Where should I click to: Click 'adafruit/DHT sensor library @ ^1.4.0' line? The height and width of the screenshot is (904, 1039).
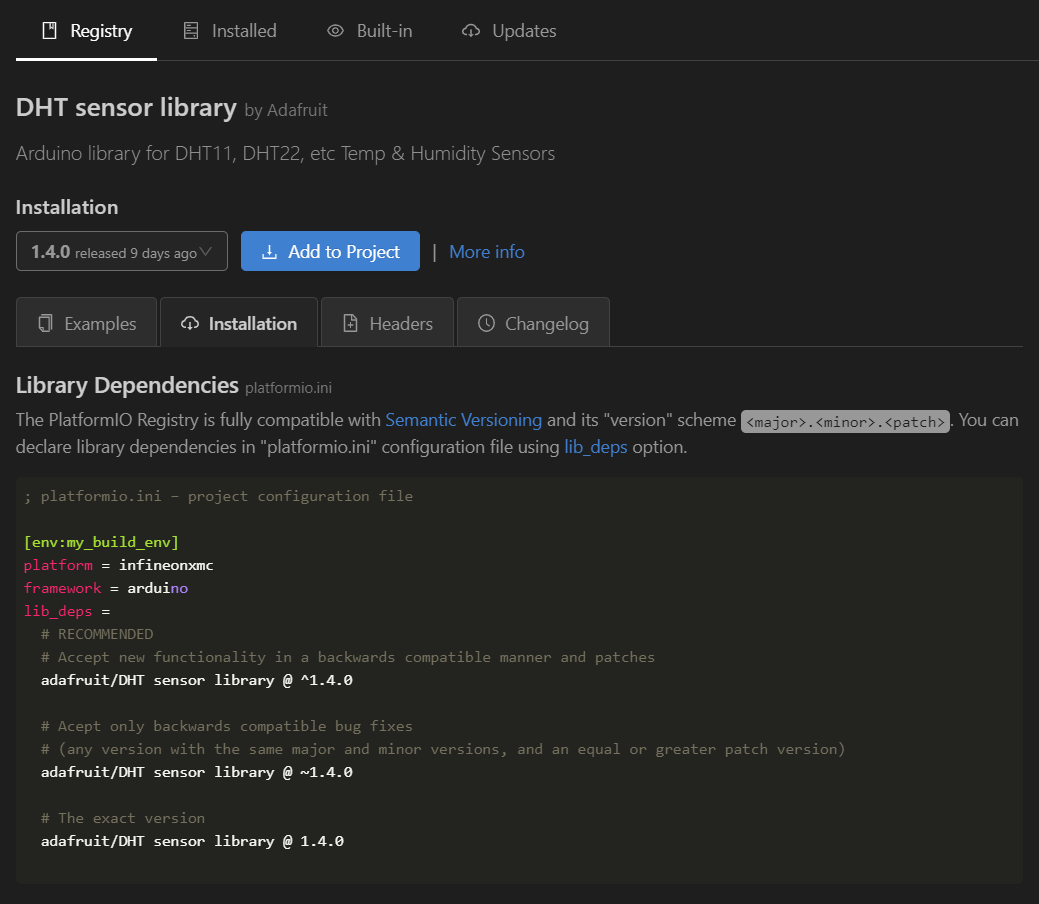pyautogui.click(x=197, y=680)
